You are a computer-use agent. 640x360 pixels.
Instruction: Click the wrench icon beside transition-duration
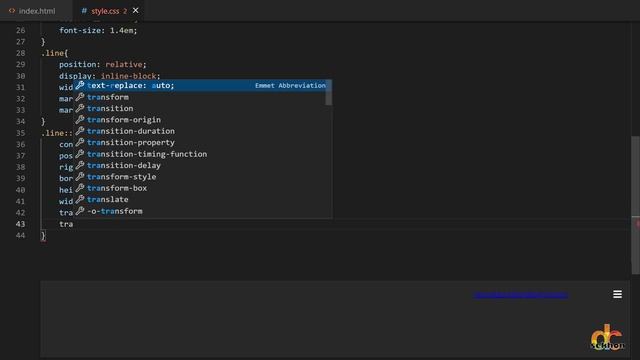(x=80, y=131)
